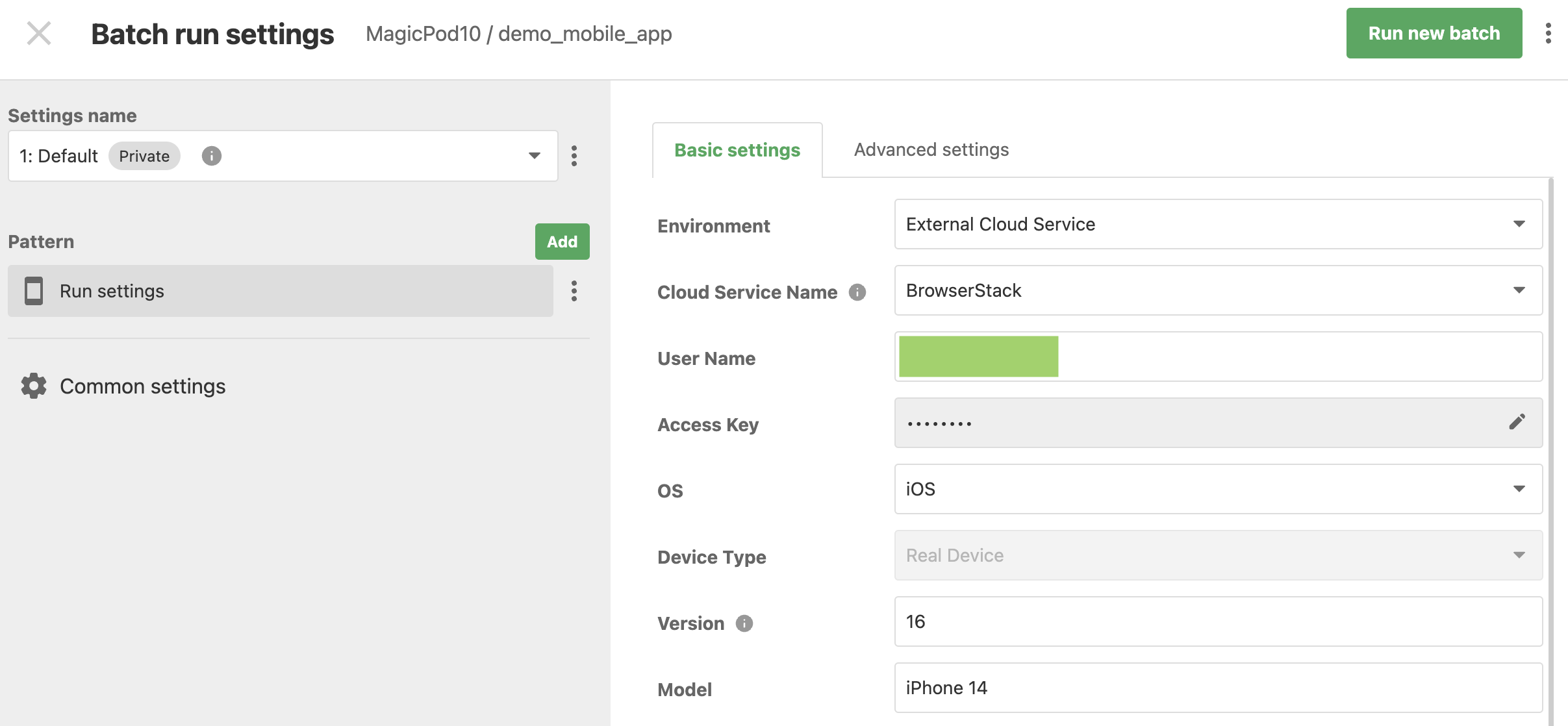Click the Device Type label
This screenshot has height=726, width=1568.
(x=711, y=557)
